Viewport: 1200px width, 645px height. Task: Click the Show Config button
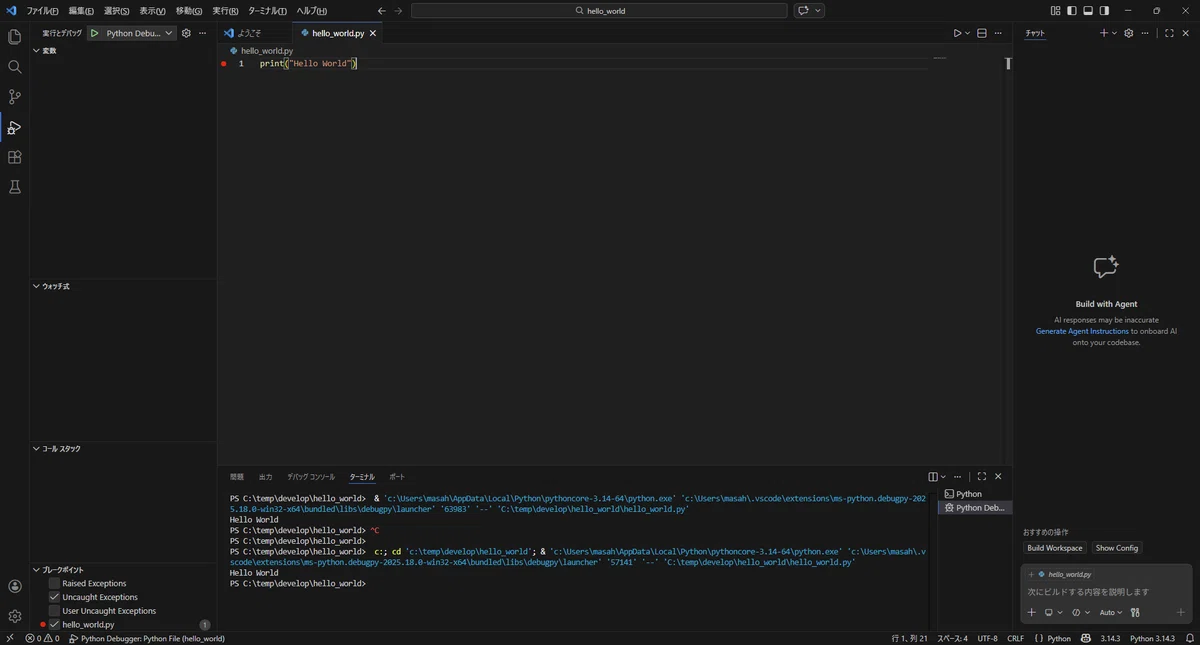1117,548
